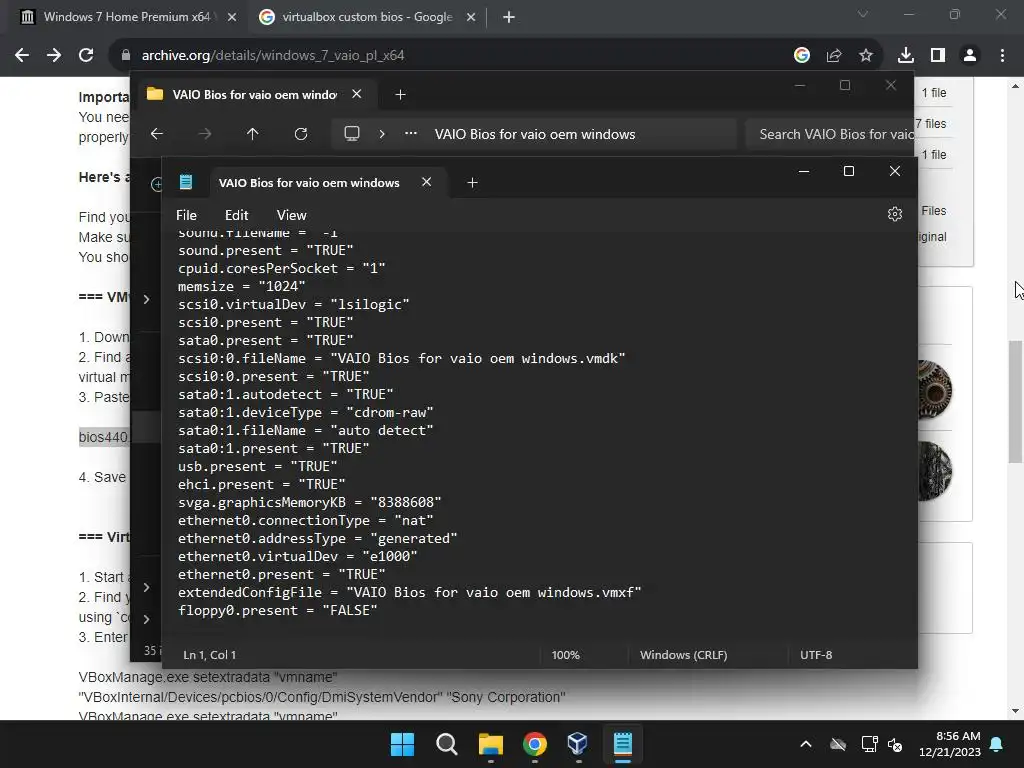1024x768 pixels.
Task: Add a new Notepad tab
Action: click(472, 183)
